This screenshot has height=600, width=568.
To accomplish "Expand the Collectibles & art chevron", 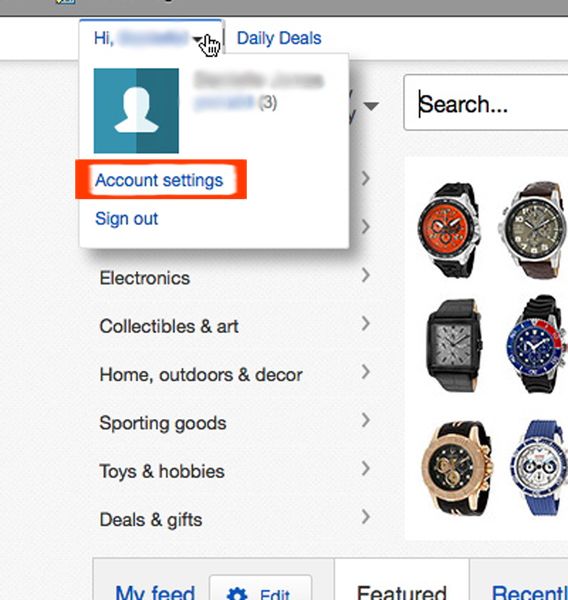I will pos(366,324).
